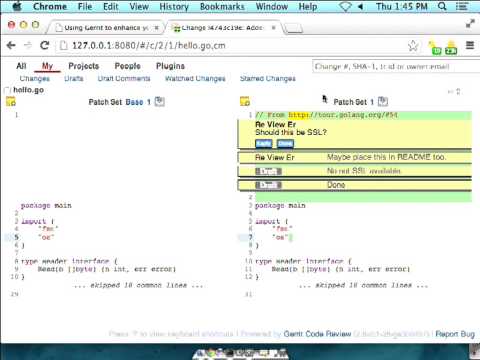Open the Chrome hamburger menu

click(x=470, y=45)
